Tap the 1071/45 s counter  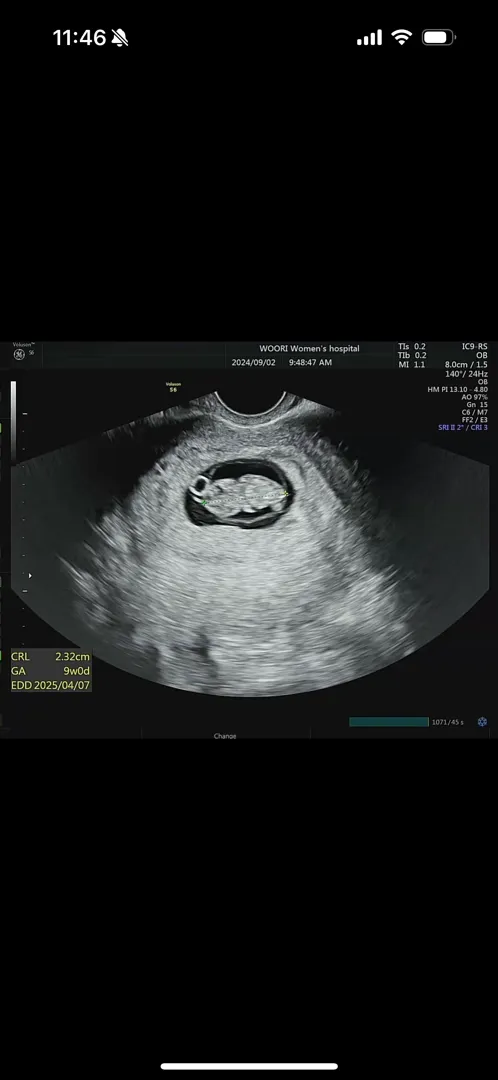click(x=448, y=722)
